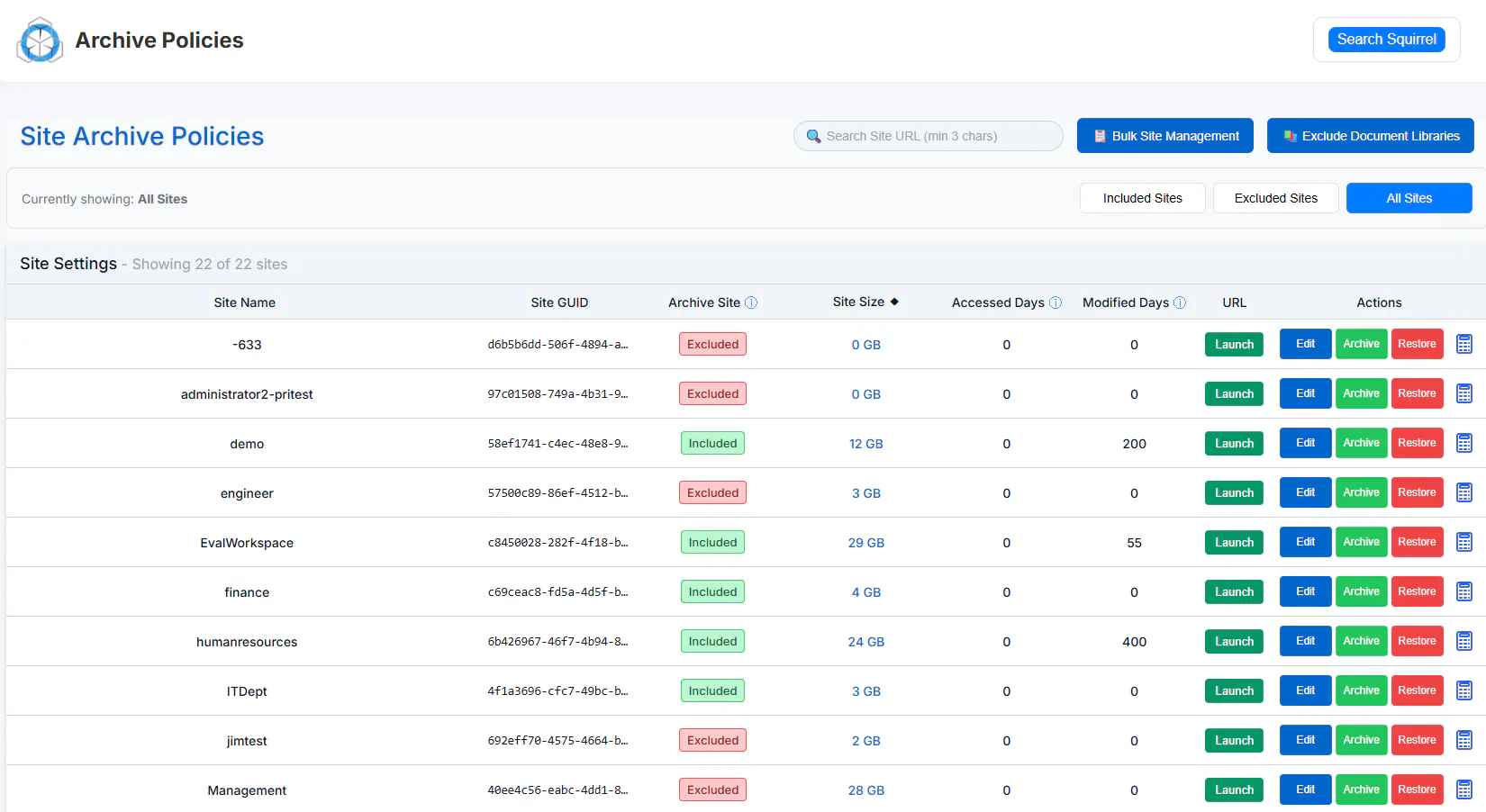Open details icon for finance row
The height and width of the screenshot is (812, 1486).
[x=1464, y=591]
